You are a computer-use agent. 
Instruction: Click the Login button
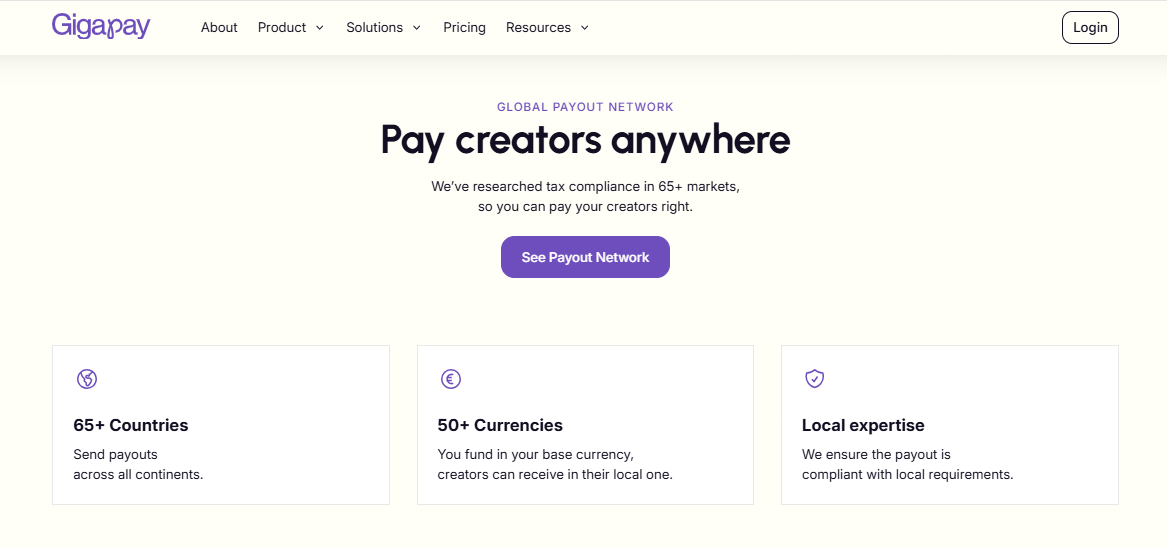coord(1090,28)
